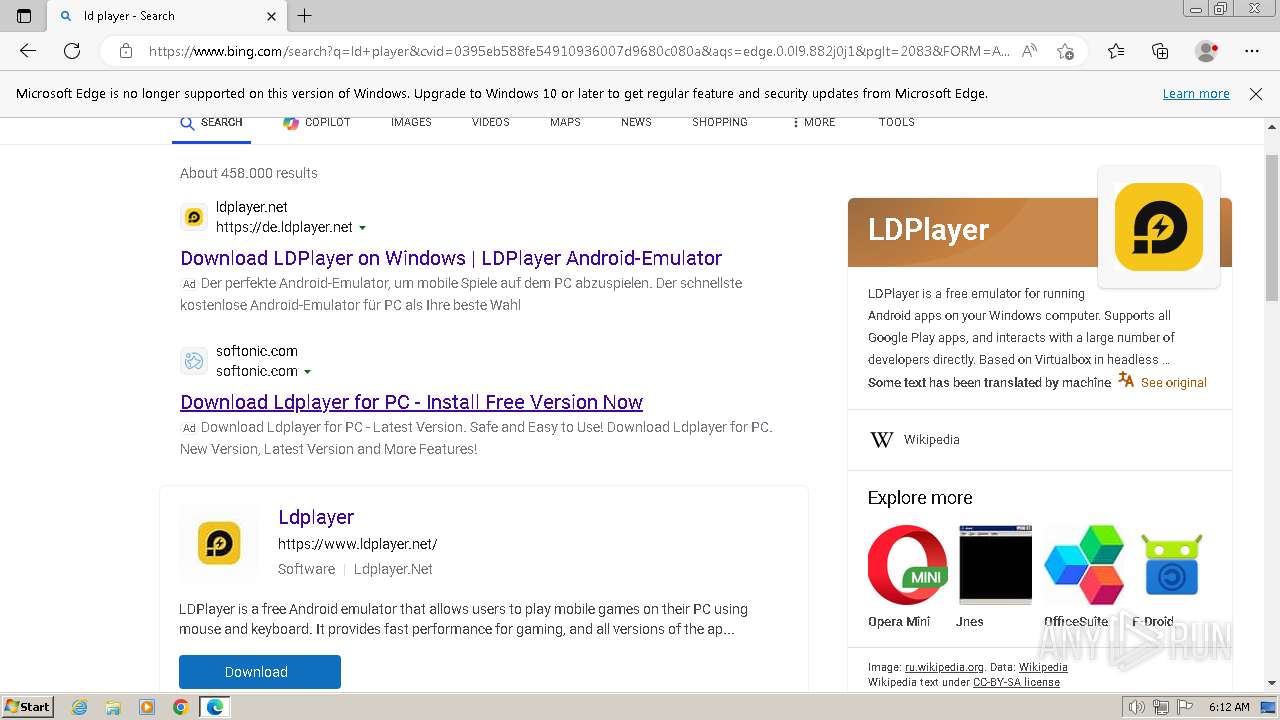Click the Learn more link in notification
The height and width of the screenshot is (720, 1280).
coord(1196,94)
